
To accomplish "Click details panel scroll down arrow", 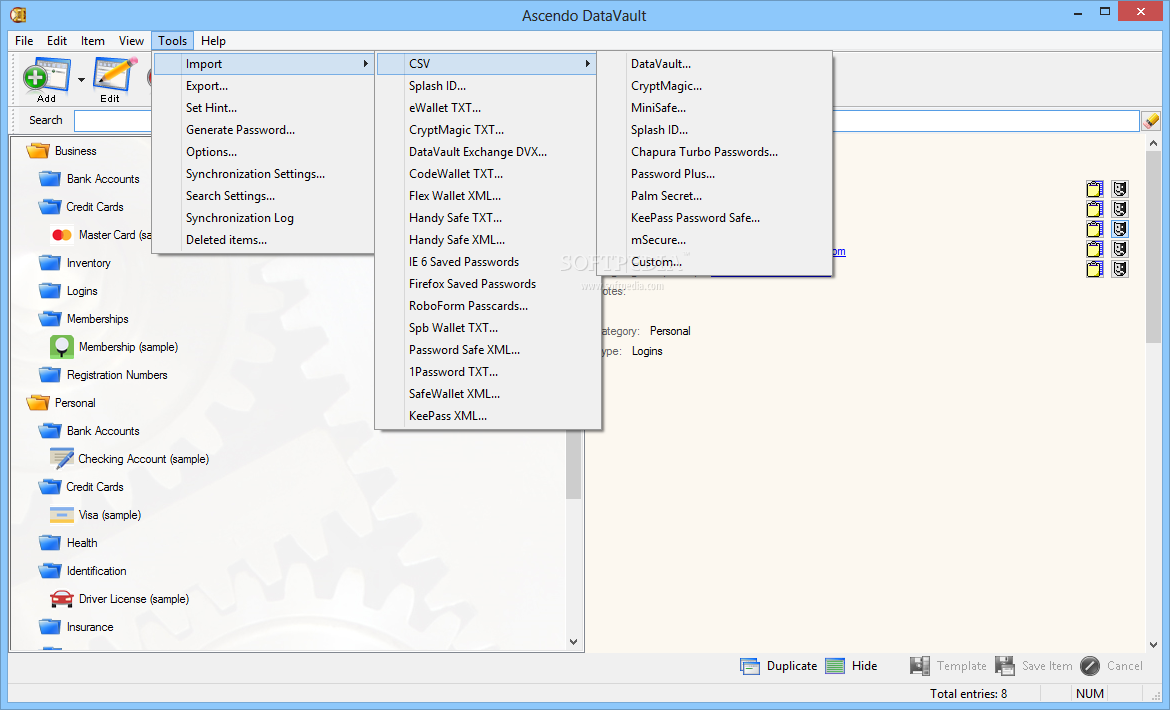I will (x=1154, y=644).
